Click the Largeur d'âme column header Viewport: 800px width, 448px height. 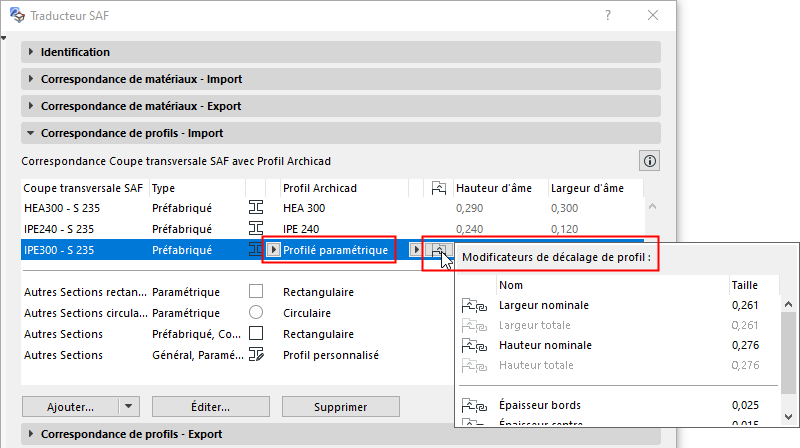[x=595, y=188]
